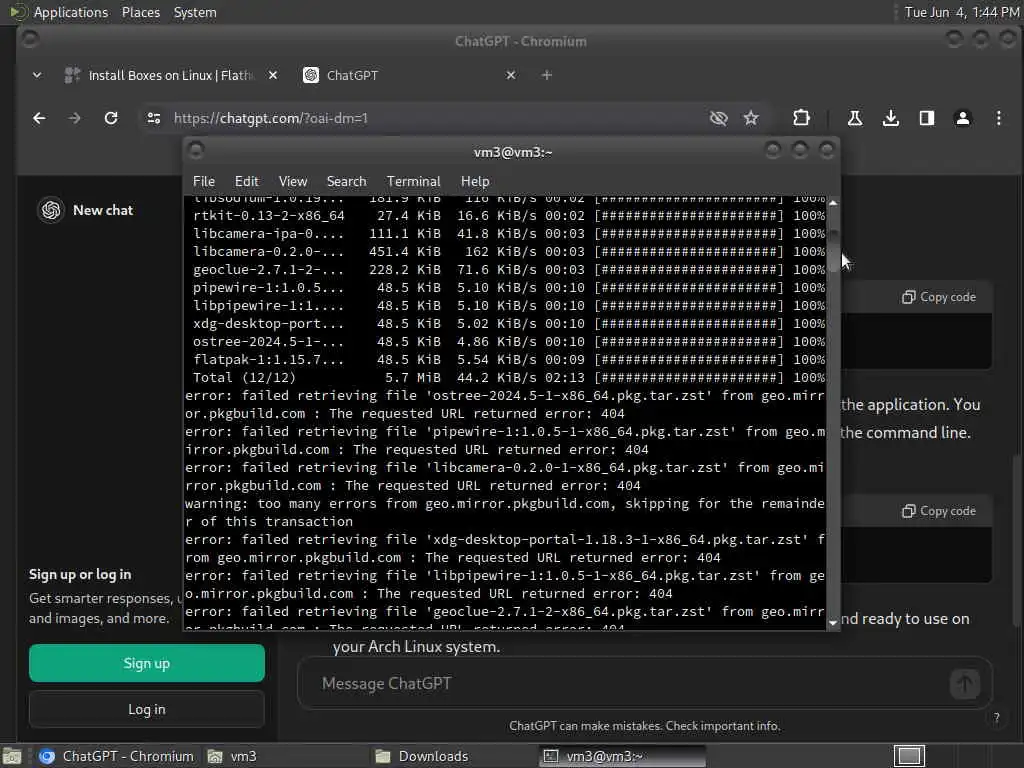Screen dimensions: 1024x768
Task: Click the crossed-out eye icon in address bar
Action: [718, 118]
